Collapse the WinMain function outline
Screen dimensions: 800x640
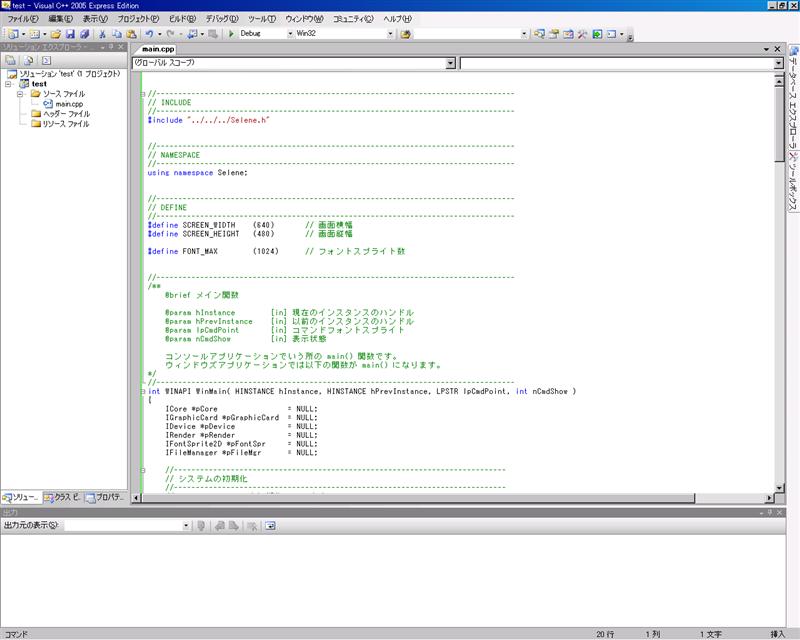pos(143,391)
